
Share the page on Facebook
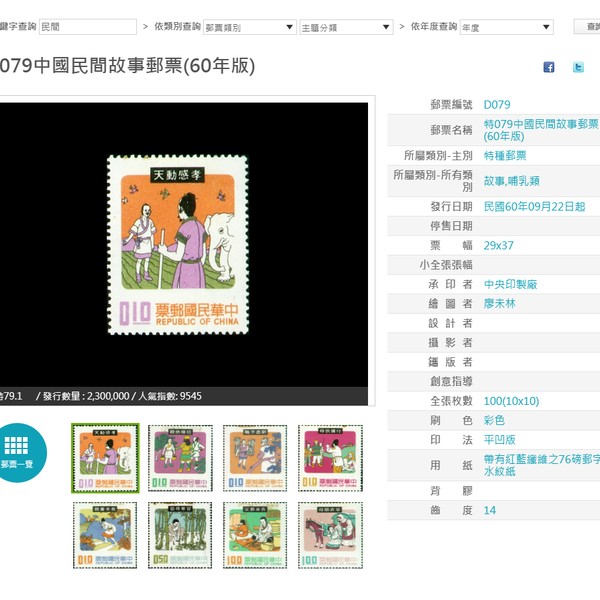coord(549,67)
